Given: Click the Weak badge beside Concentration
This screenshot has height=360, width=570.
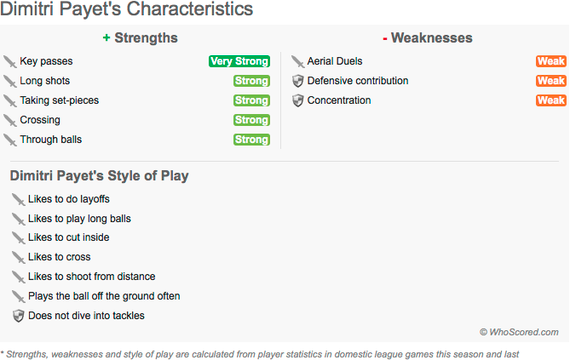Looking at the screenshot, I should click(x=551, y=100).
